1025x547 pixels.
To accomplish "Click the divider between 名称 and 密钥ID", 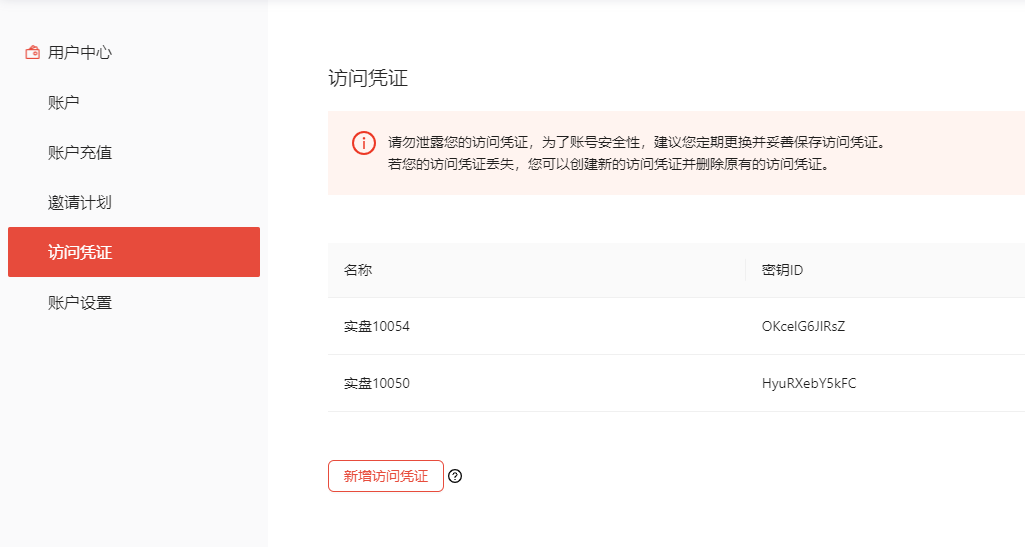I will [x=745, y=271].
